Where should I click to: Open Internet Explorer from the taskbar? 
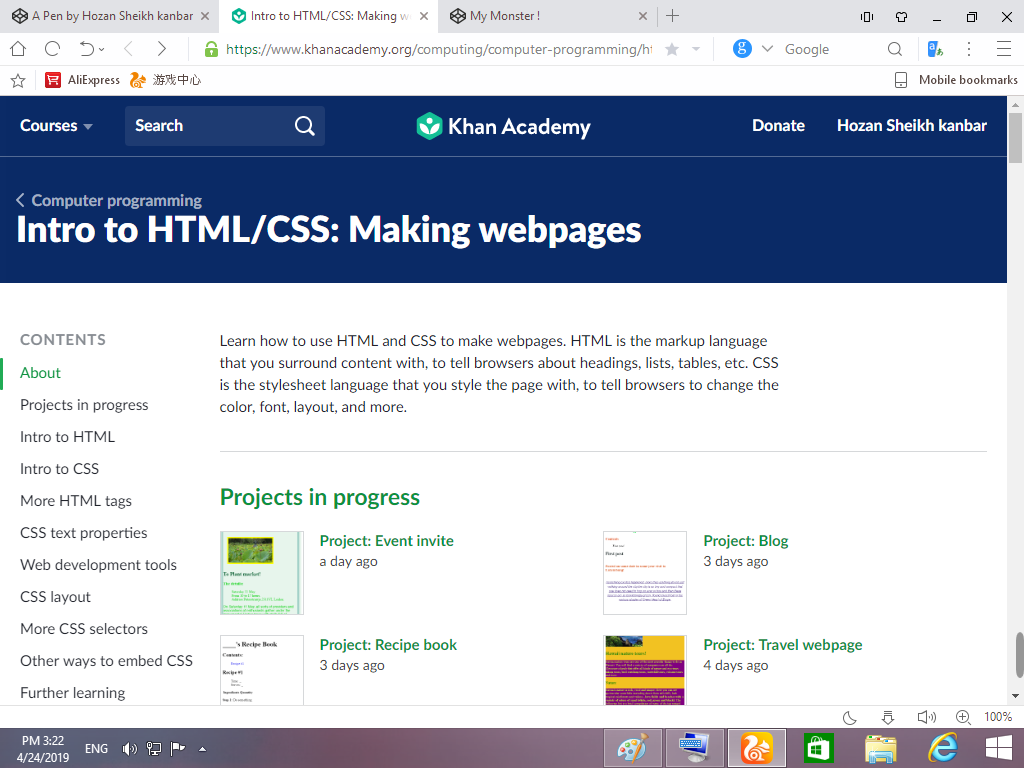coord(943,748)
